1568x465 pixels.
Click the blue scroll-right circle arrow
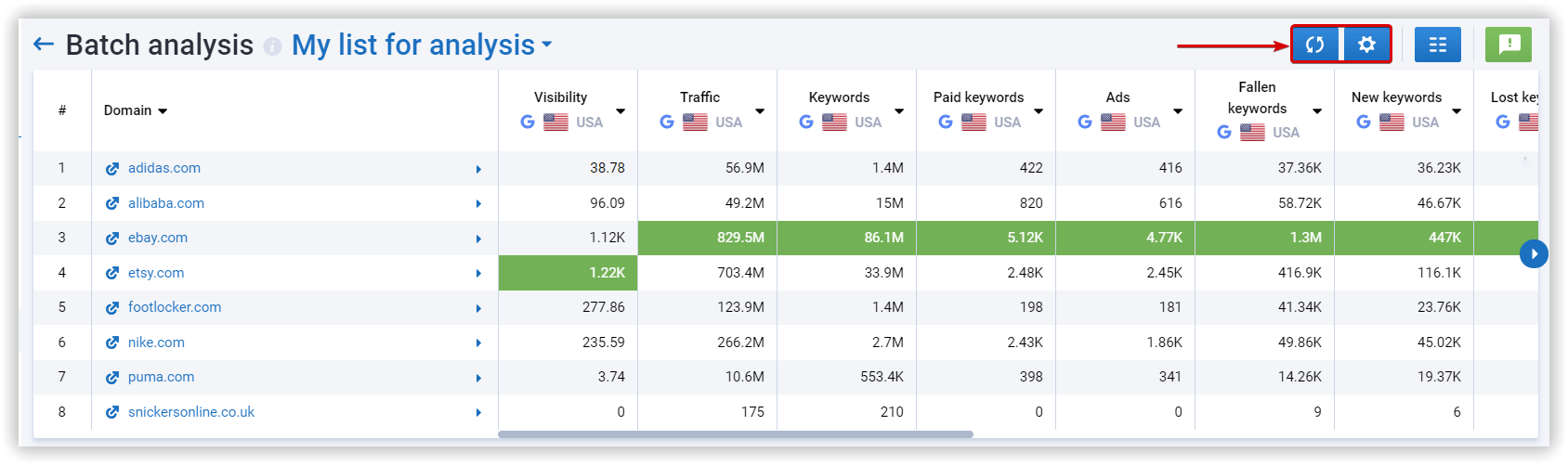1534,253
